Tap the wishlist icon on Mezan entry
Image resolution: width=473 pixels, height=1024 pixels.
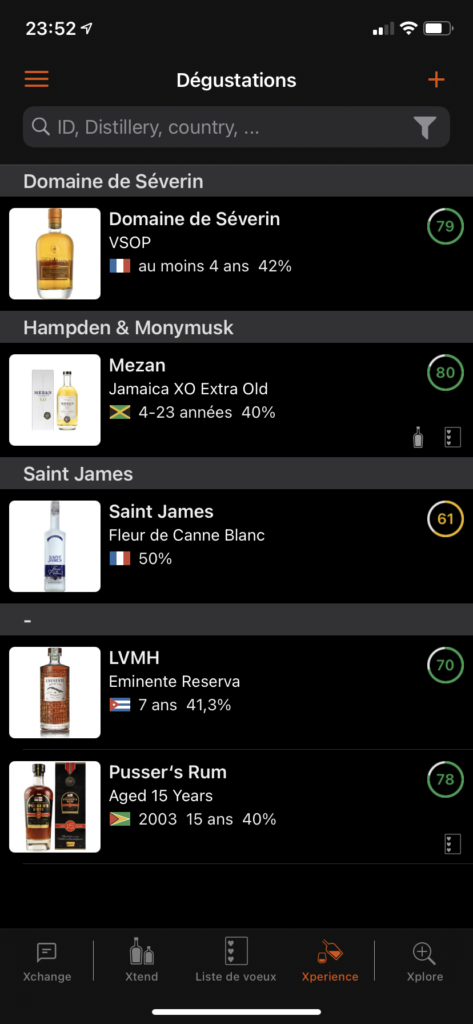coord(452,437)
